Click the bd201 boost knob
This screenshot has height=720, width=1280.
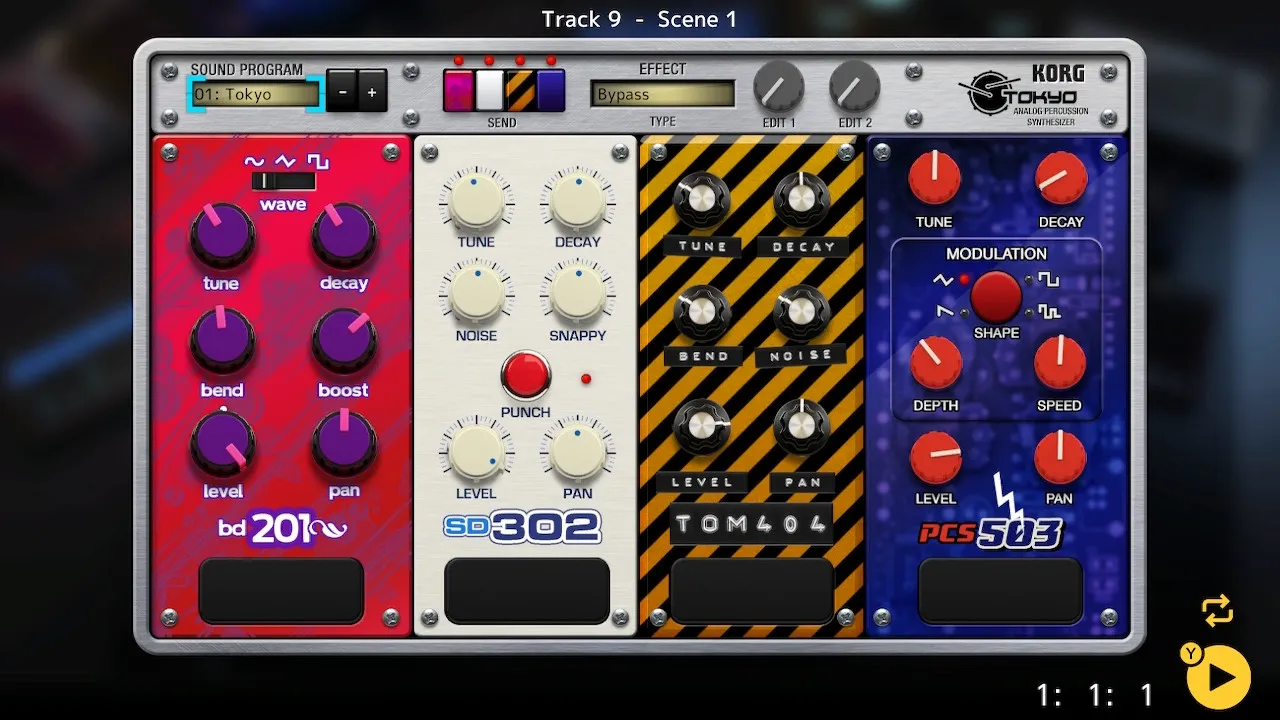(x=344, y=340)
